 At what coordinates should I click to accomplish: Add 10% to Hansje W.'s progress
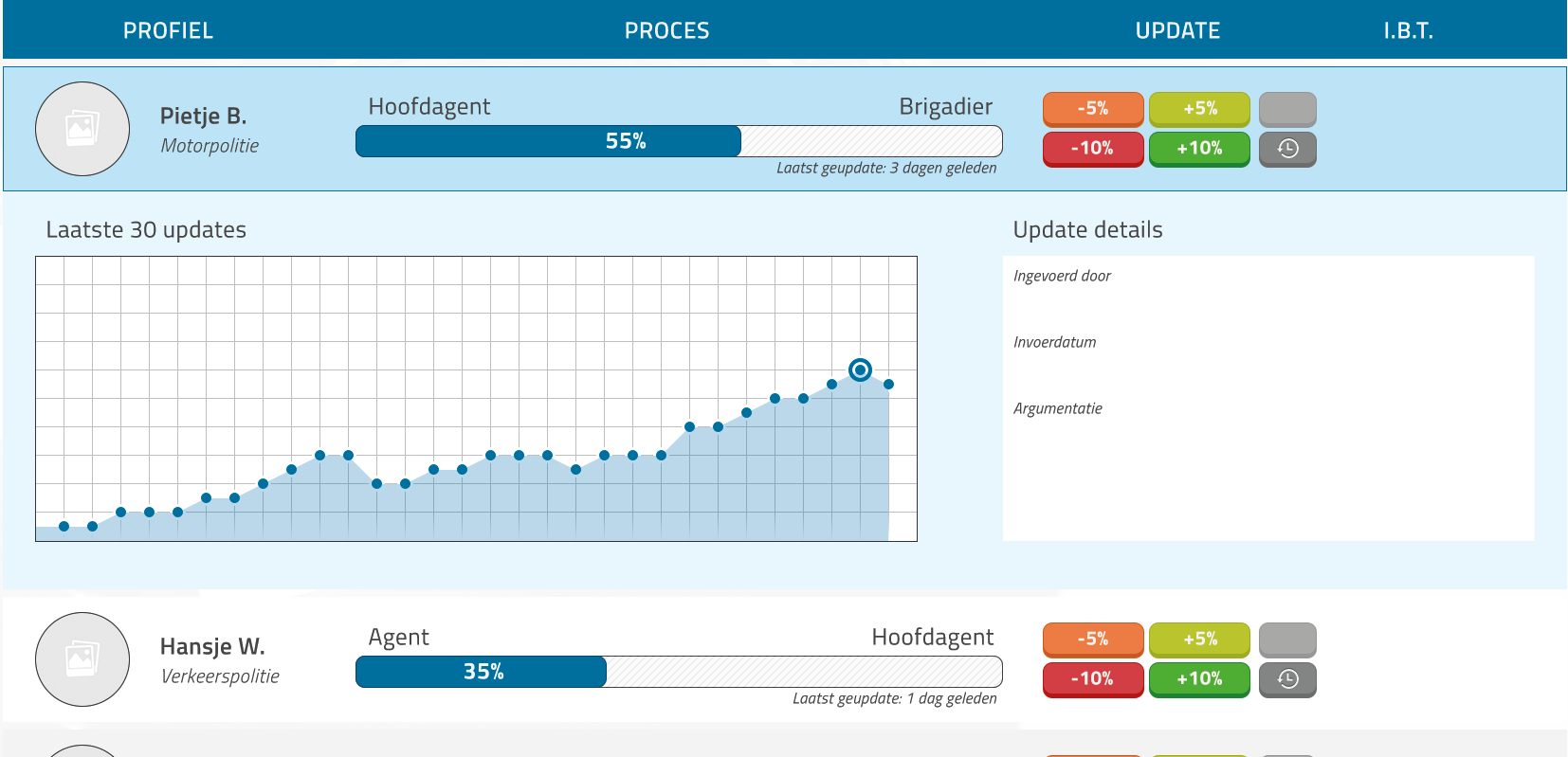click(1198, 679)
